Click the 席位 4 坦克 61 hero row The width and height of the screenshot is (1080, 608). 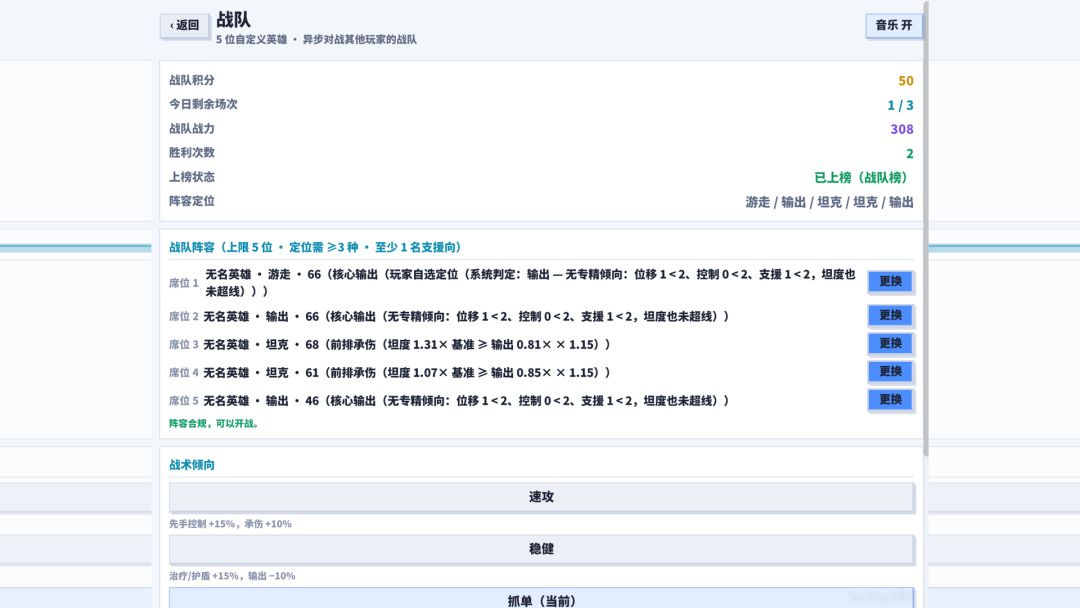[x=406, y=373]
